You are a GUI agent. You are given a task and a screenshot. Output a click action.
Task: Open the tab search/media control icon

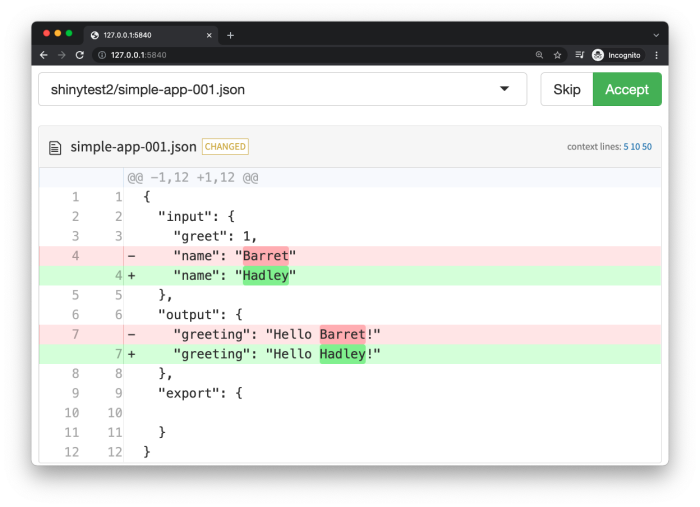tap(579, 55)
